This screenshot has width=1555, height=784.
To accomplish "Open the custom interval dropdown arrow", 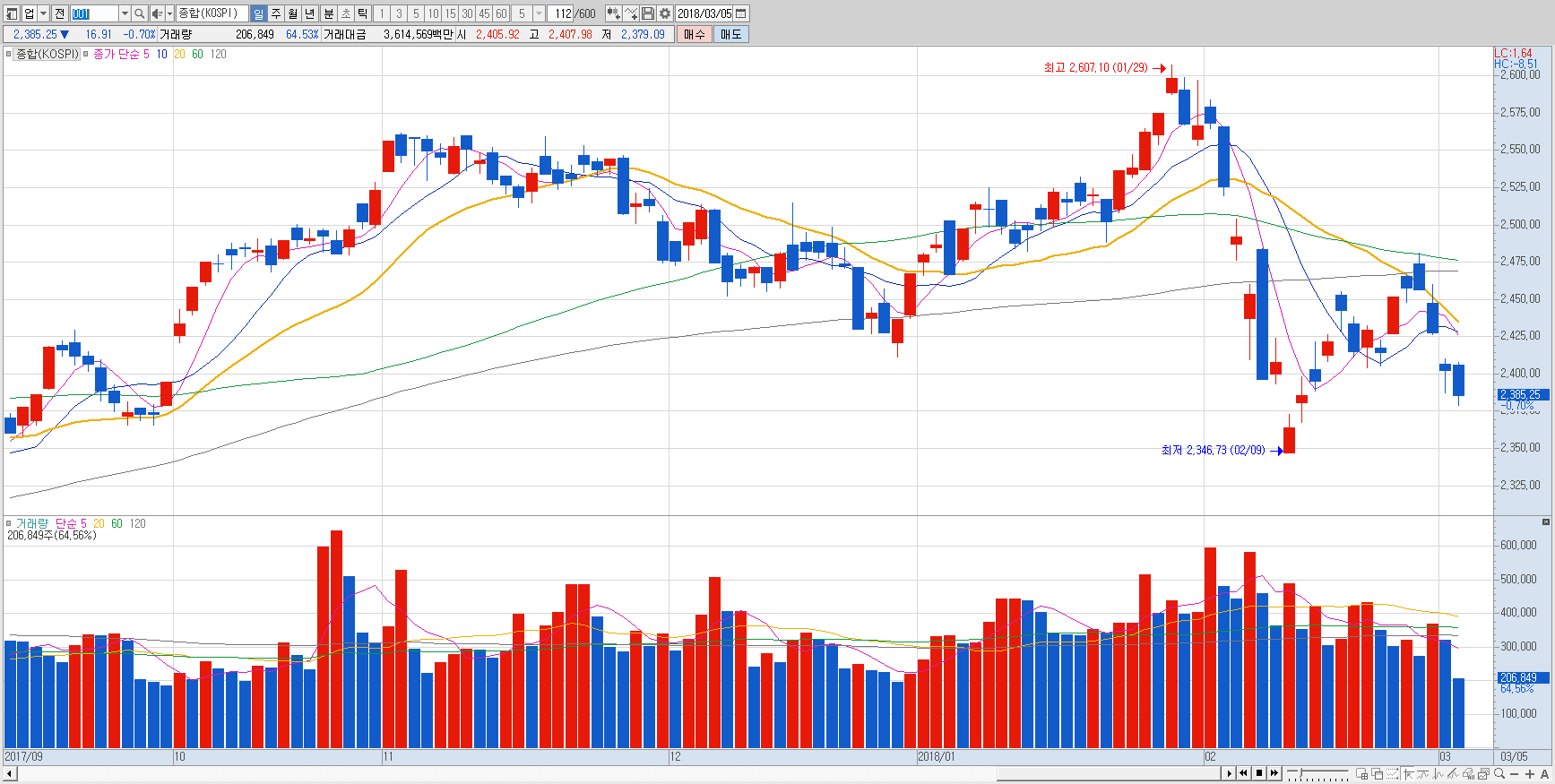I will [x=539, y=13].
